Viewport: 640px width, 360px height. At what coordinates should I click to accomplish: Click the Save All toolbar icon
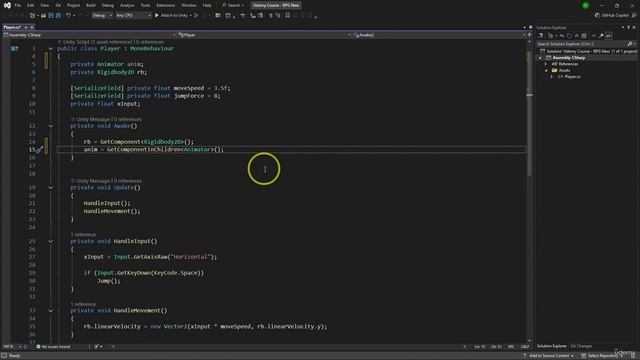[58, 16]
